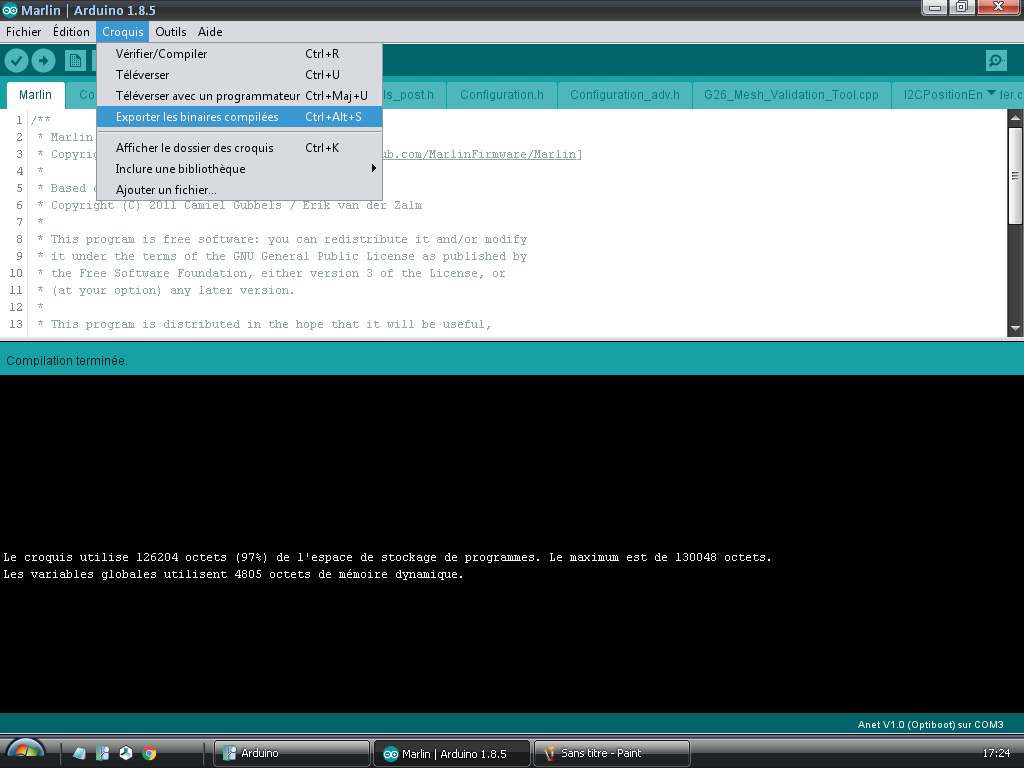Select Vérifier/Compiler menu entry
The width and height of the screenshot is (1024, 768).
[239, 54]
